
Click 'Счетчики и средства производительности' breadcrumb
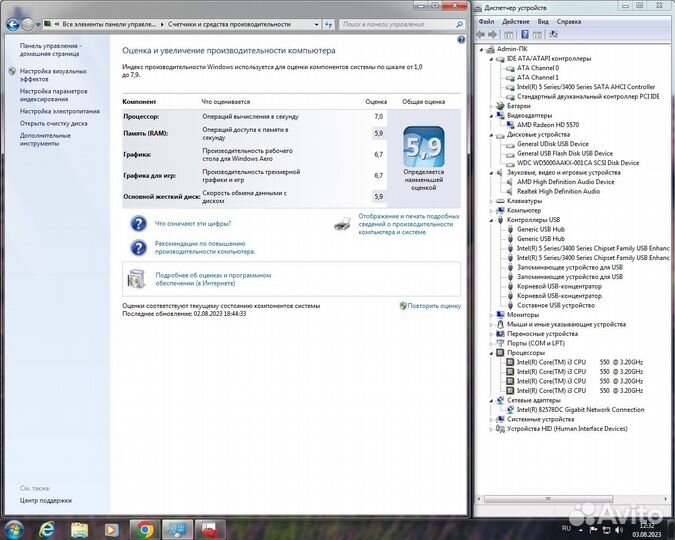(229, 25)
